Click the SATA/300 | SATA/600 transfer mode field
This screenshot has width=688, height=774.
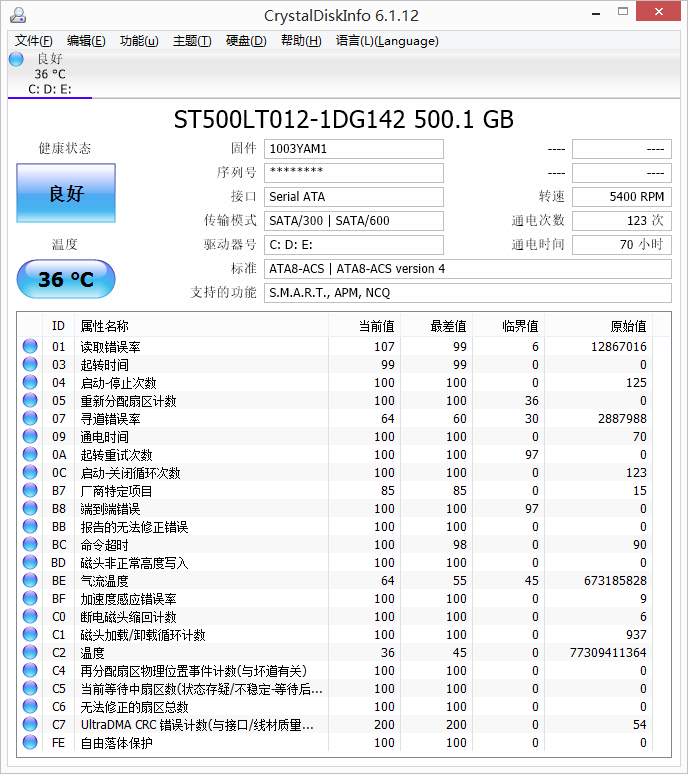[354, 221]
